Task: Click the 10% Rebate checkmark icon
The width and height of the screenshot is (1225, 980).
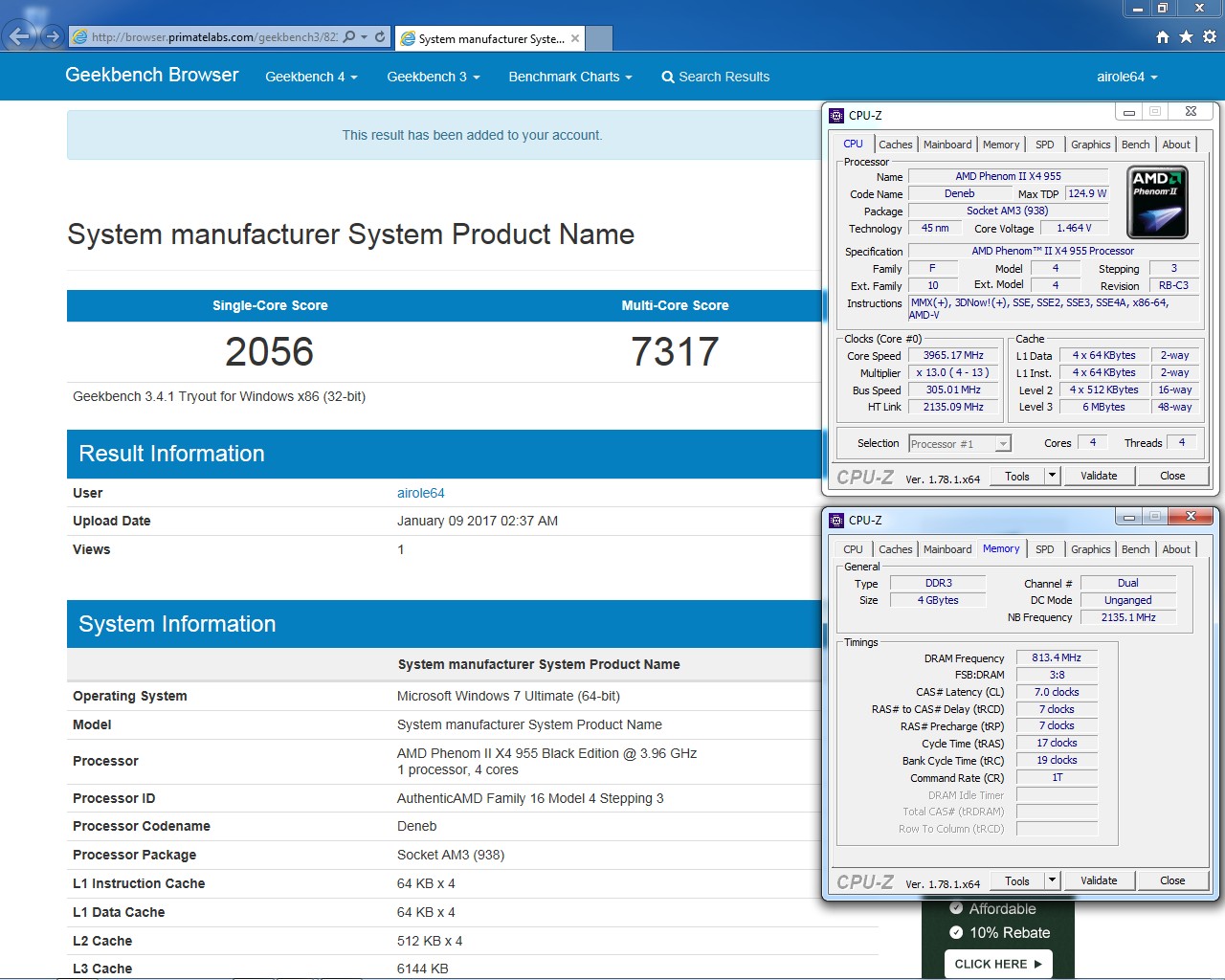Action: tap(956, 932)
